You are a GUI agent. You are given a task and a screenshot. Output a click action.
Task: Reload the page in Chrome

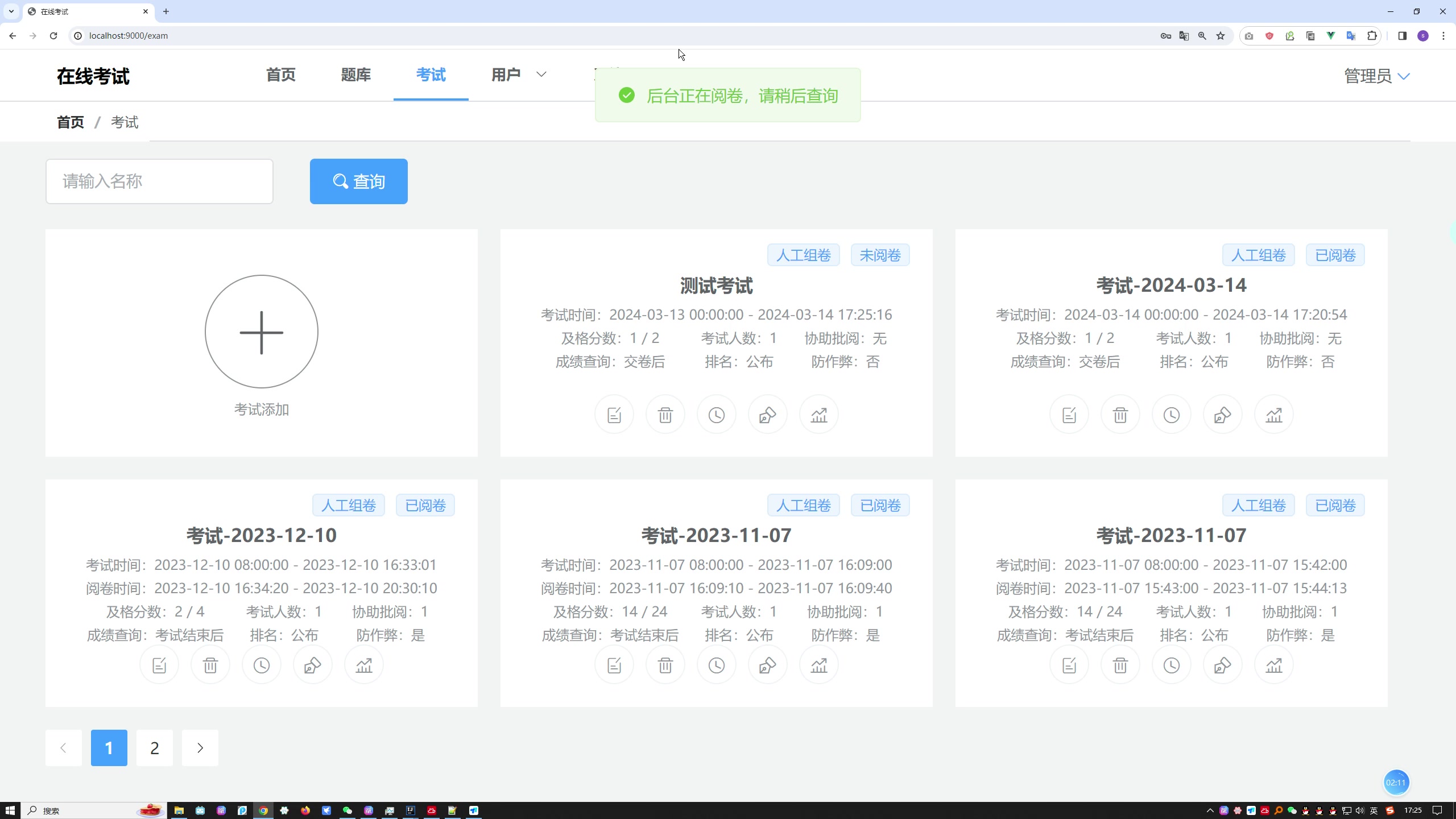coord(53,36)
